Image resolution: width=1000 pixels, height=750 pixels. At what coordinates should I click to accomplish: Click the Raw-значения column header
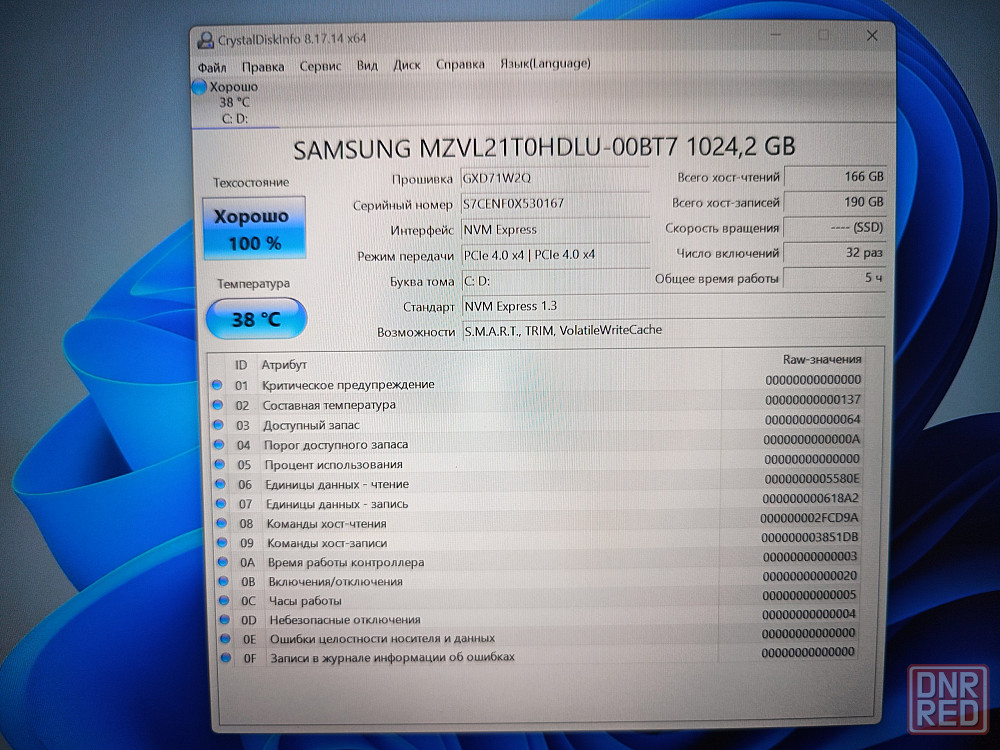point(821,360)
